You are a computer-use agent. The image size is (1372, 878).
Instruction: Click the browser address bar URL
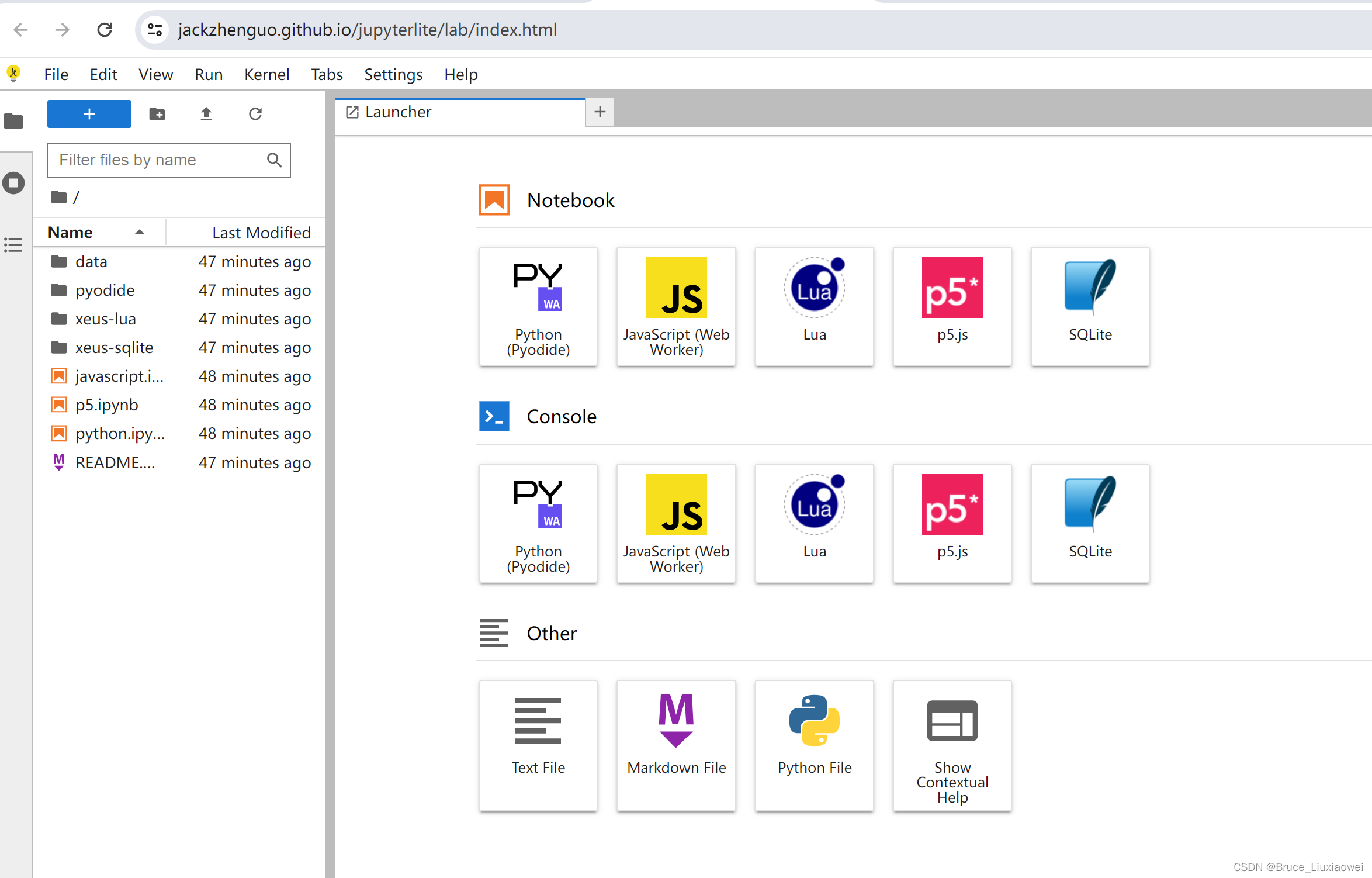368,29
